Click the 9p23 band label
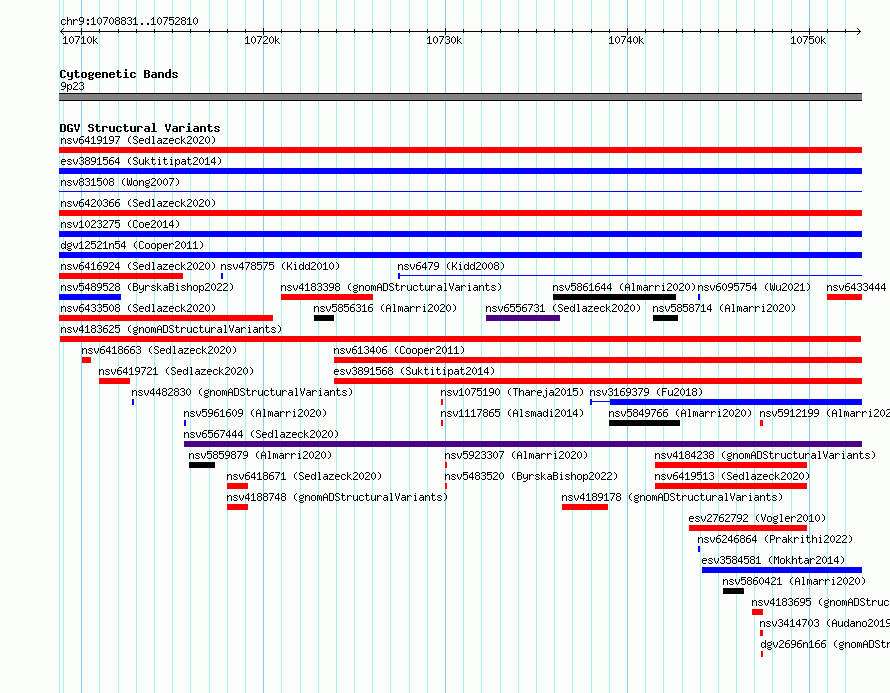 [72, 86]
